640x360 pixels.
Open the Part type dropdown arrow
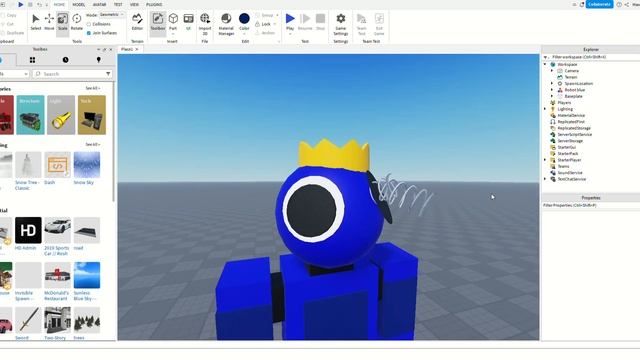pos(173,34)
